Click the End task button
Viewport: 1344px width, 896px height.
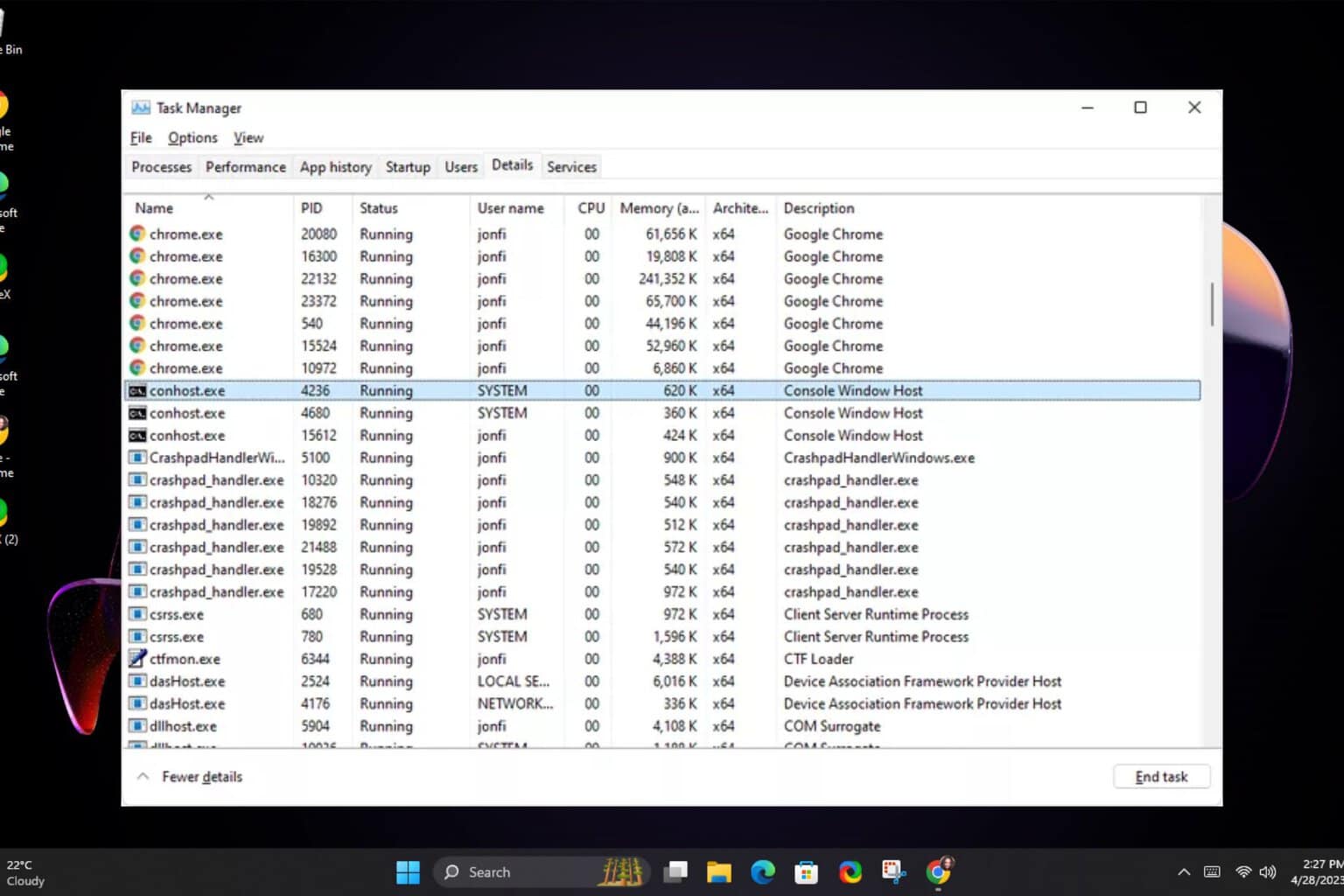1161,777
